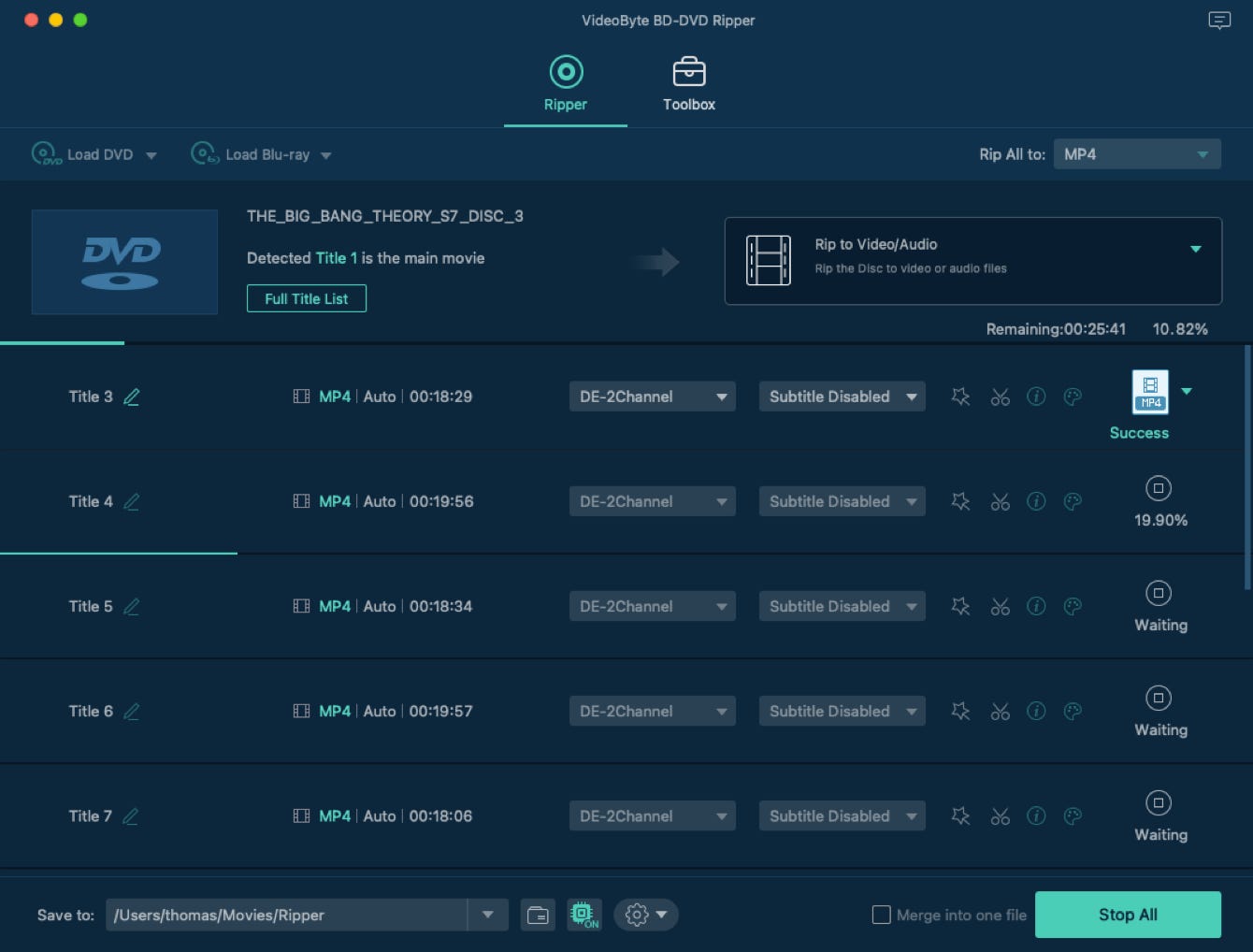Show Title 6 info icon
This screenshot has width=1253, height=952.
coord(1036,711)
